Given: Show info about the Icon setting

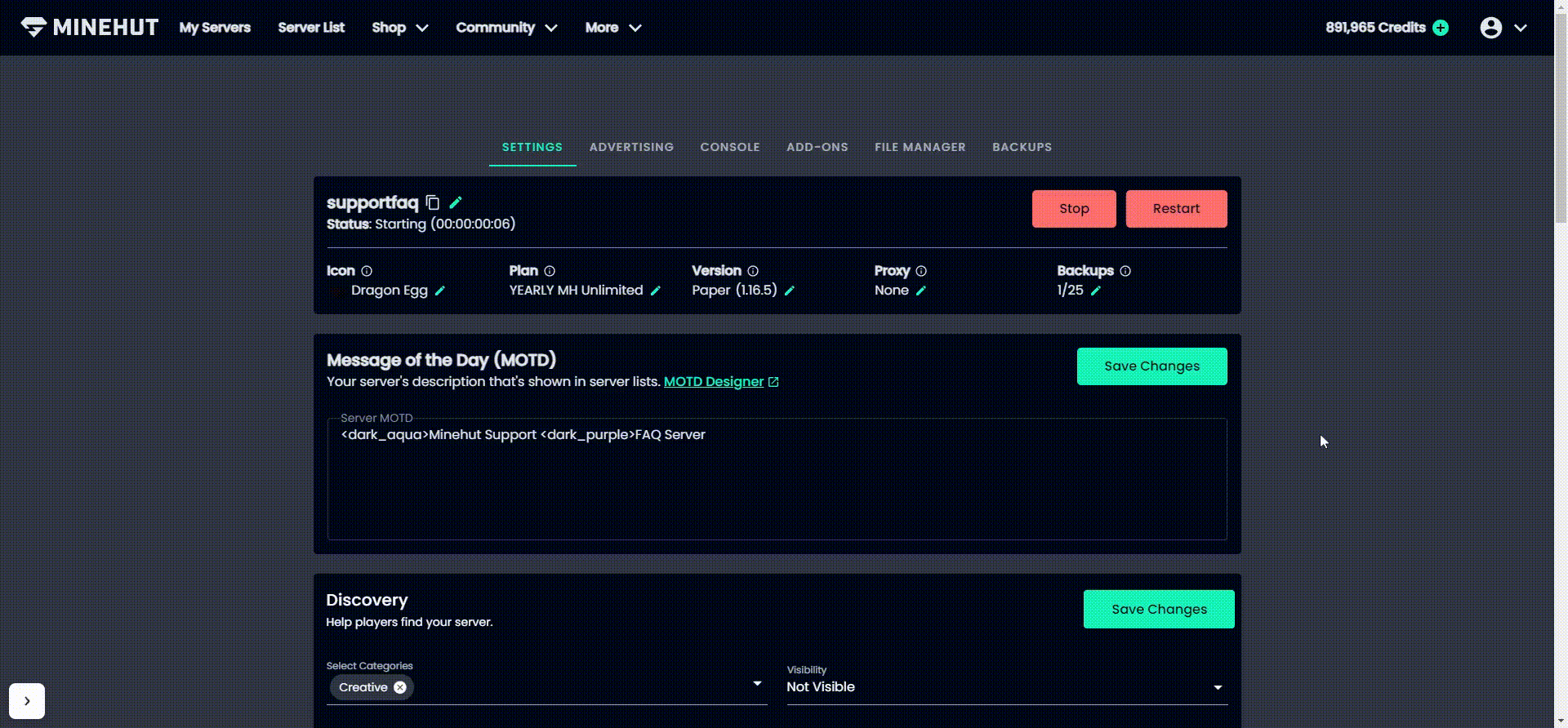Looking at the screenshot, I should pos(367,271).
